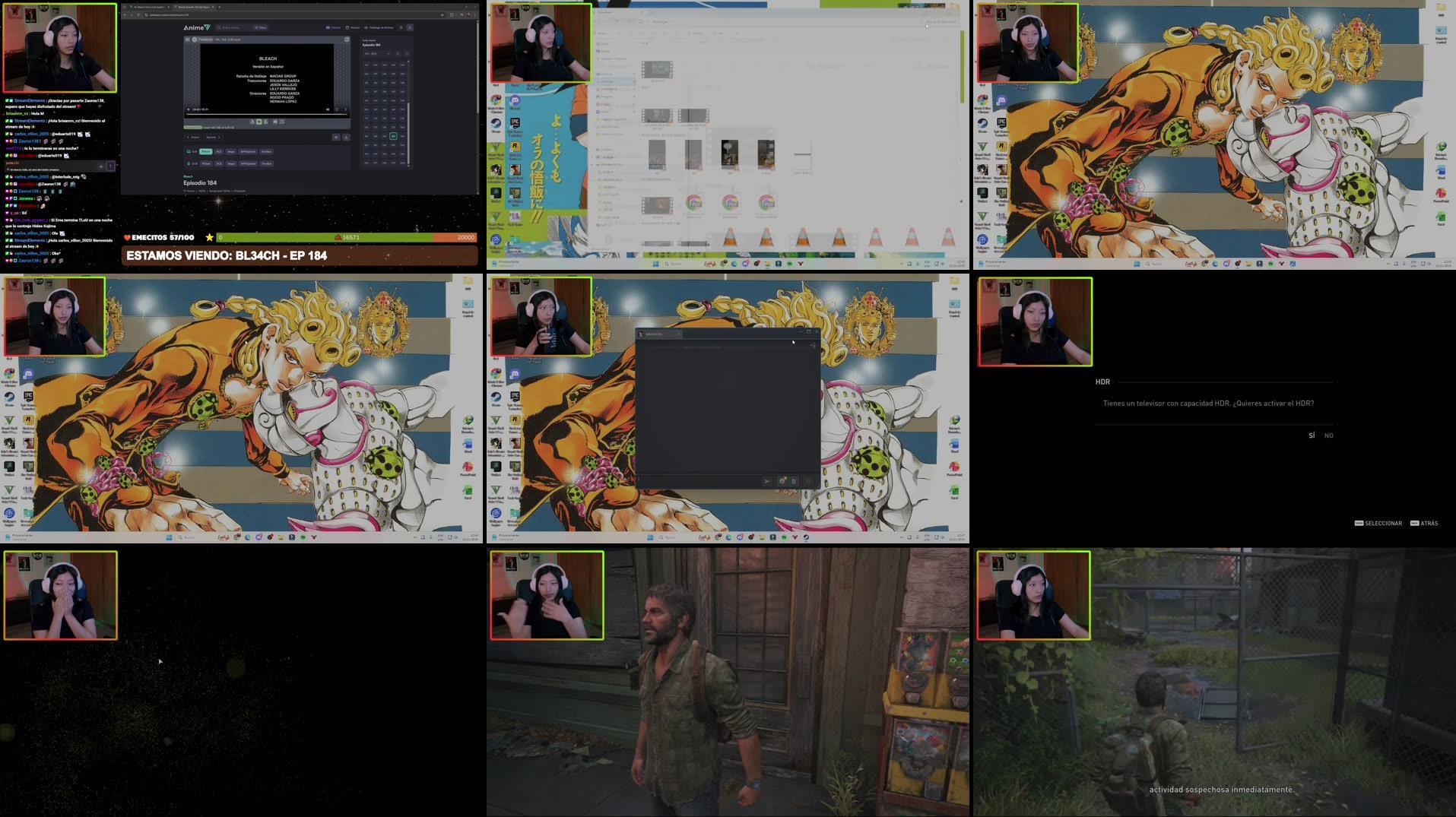Screen dimensions: 1456x817
Task: Select Sí to enable HDR
Action: (x=1311, y=435)
